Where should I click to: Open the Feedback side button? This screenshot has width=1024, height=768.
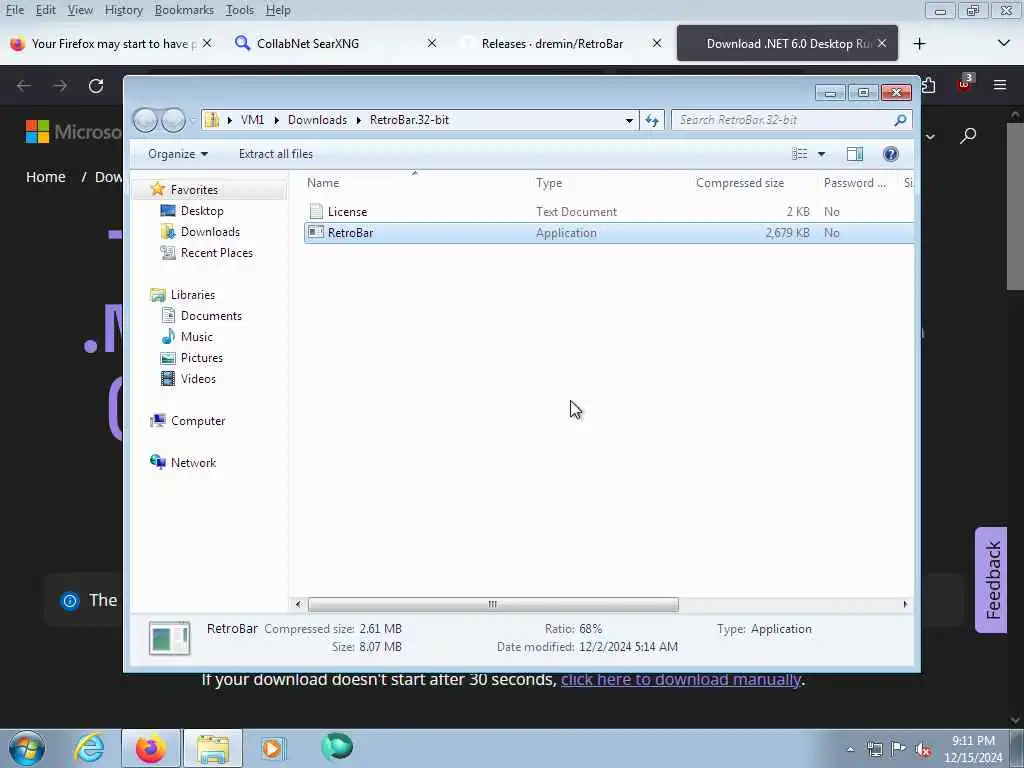(x=992, y=580)
